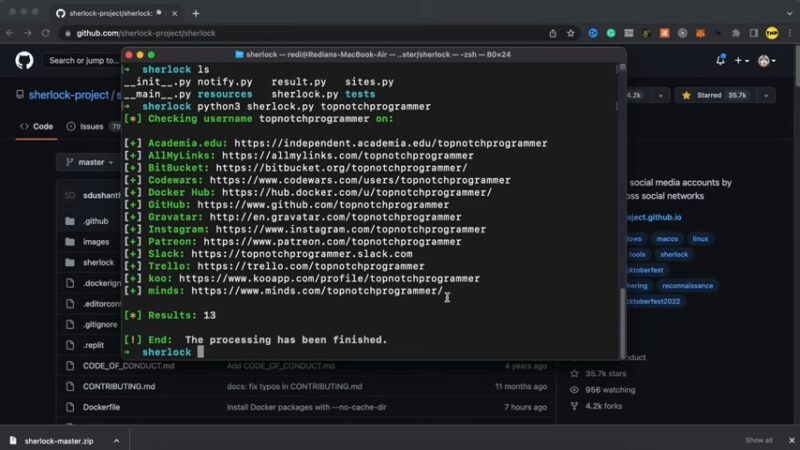Click the blue extension icon in toolbar

[593, 33]
